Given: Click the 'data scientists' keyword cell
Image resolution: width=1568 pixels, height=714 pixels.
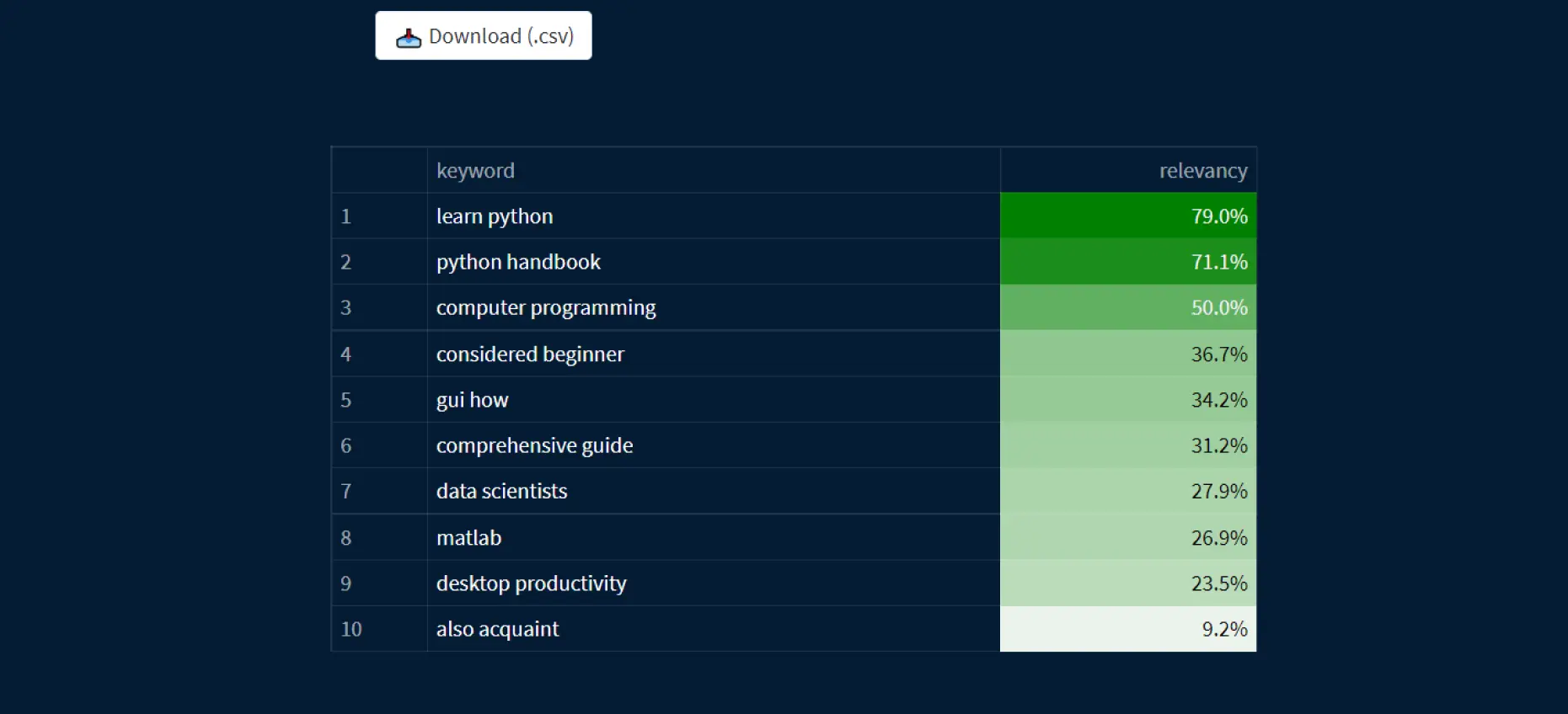Looking at the screenshot, I should pyautogui.click(x=714, y=491).
